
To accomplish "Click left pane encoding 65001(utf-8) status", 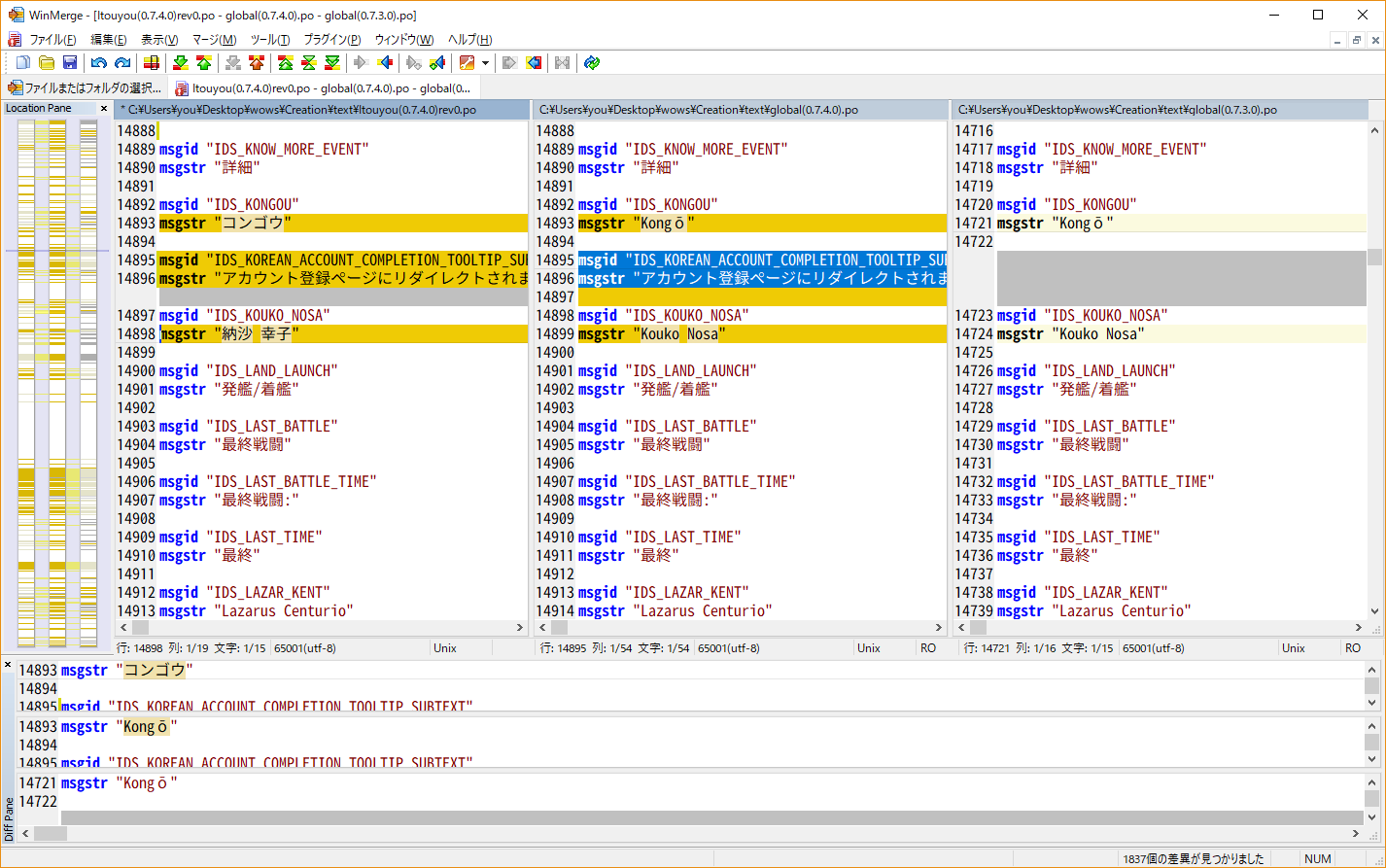I will [x=305, y=648].
